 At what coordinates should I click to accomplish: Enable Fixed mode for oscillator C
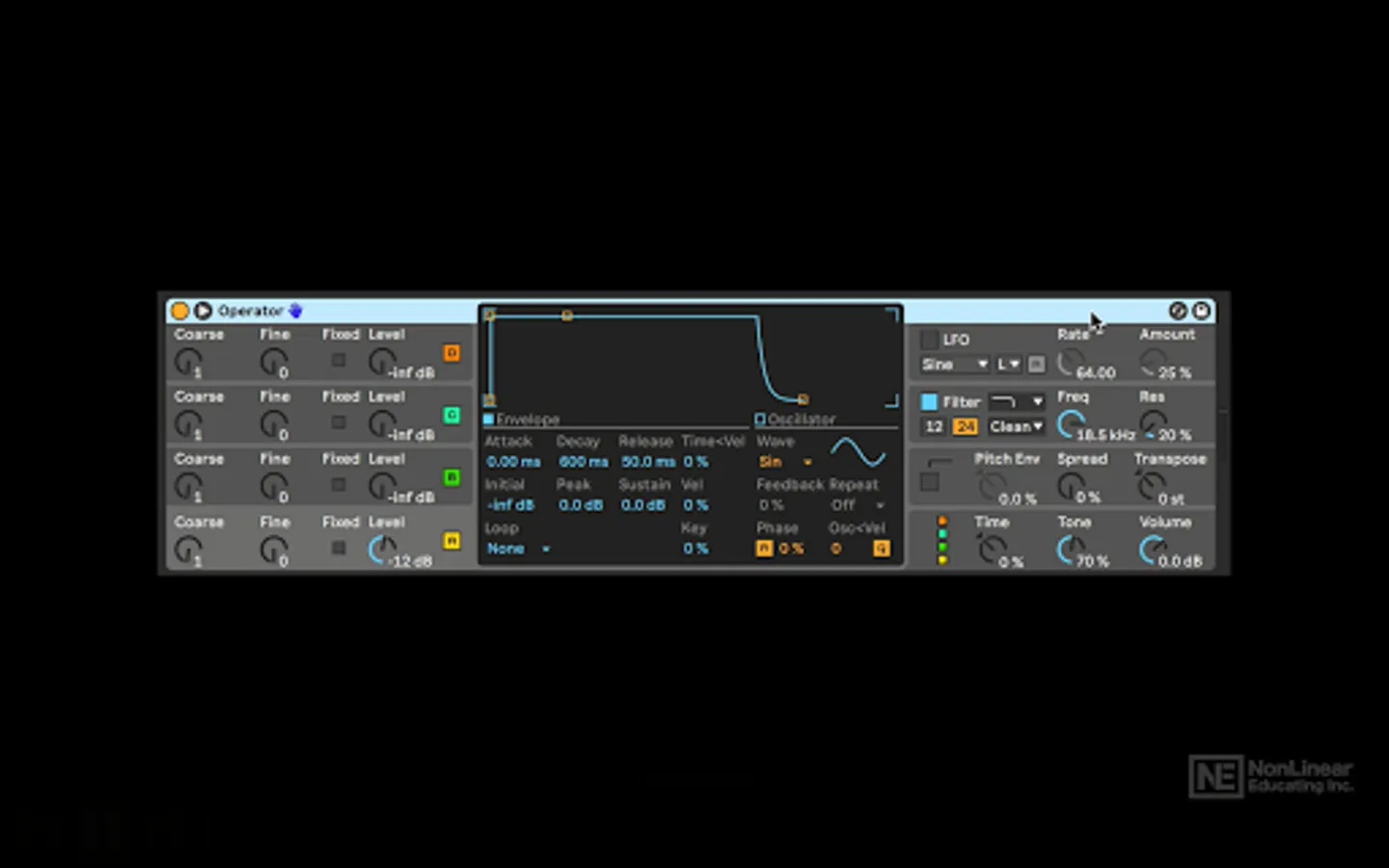pos(339,422)
